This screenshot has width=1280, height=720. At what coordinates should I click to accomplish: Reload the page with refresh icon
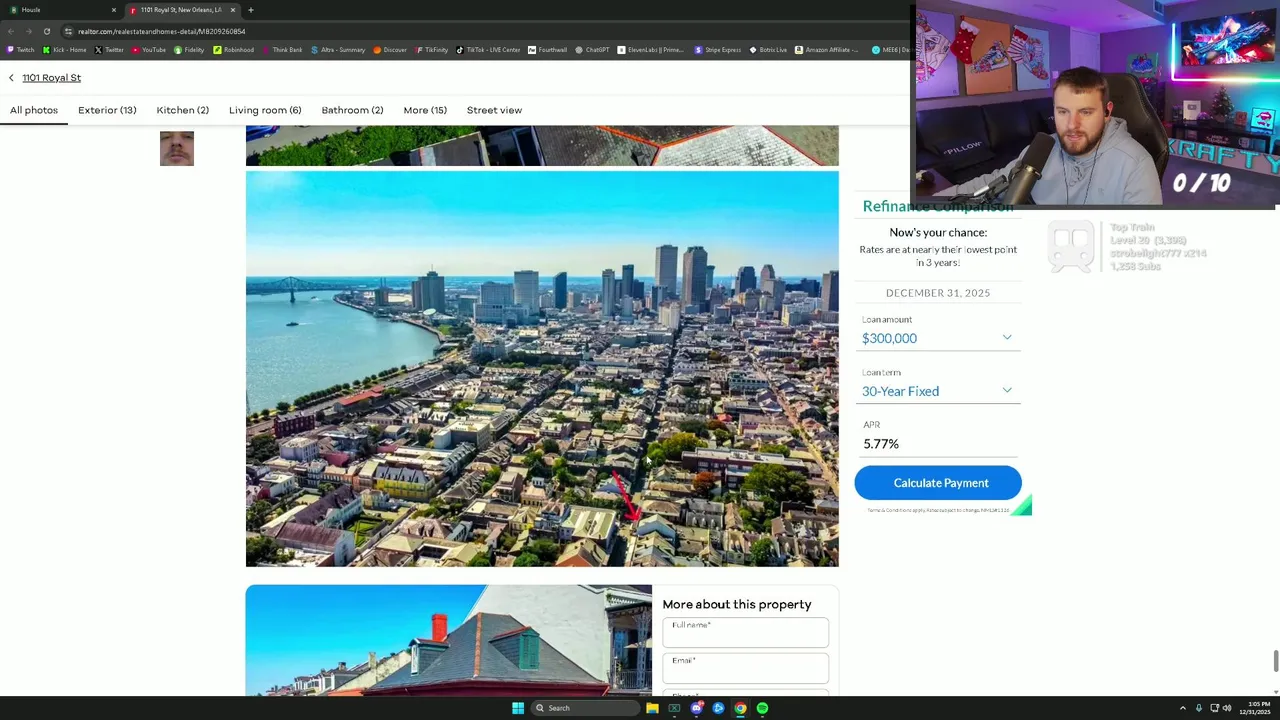pyautogui.click(x=46, y=31)
